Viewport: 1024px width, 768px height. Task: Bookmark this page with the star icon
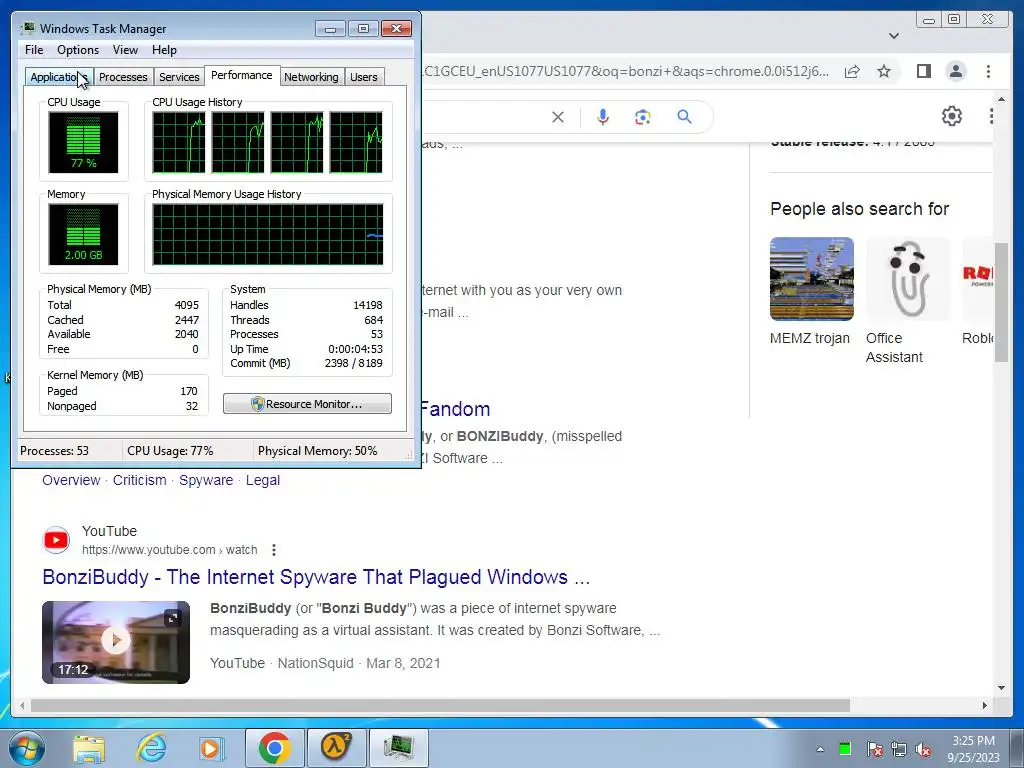click(x=884, y=71)
